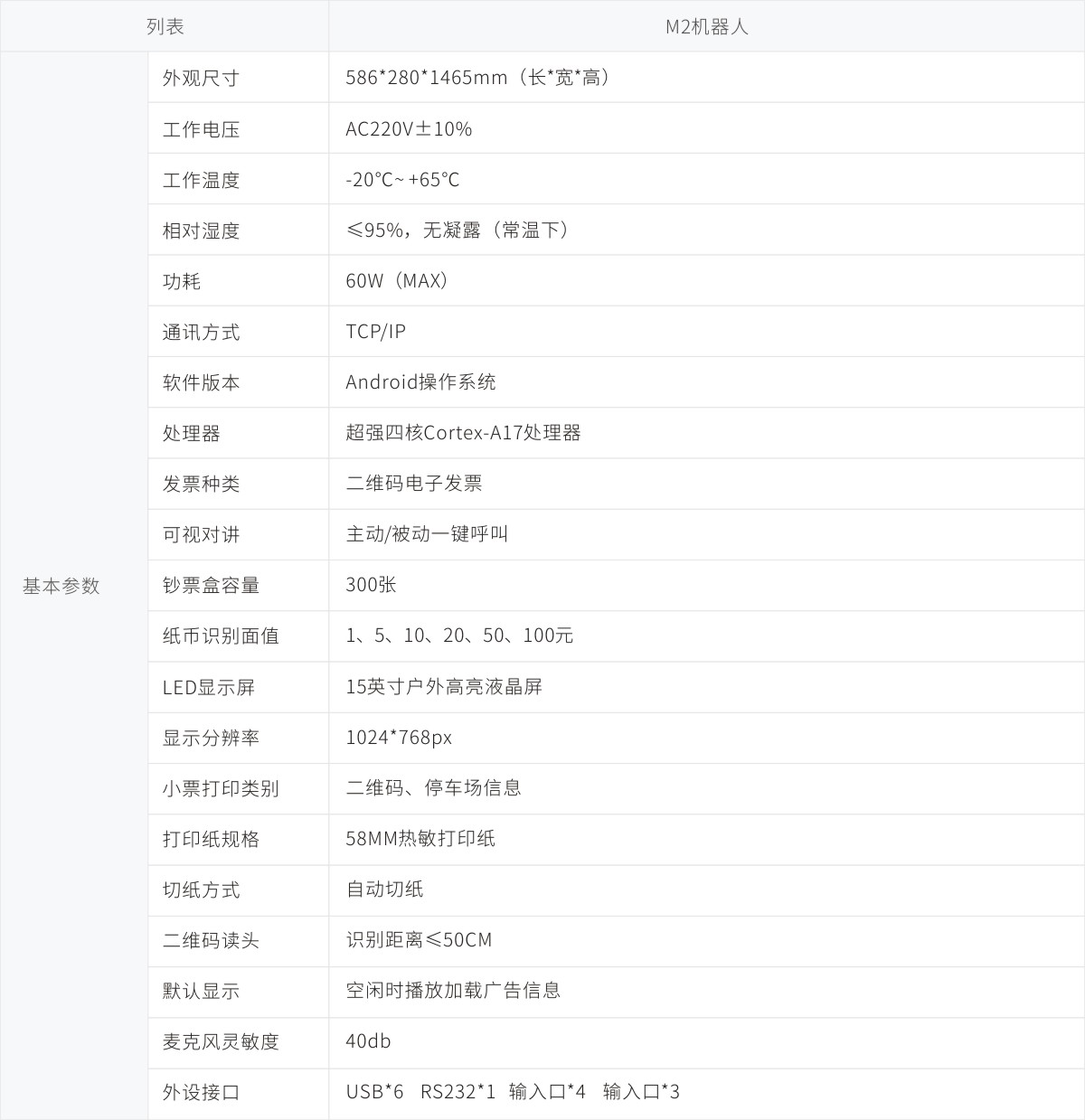Click the 麦克风灵敏度 row label
The height and width of the screenshot is (1120, 1085).
click(220, 1041)
